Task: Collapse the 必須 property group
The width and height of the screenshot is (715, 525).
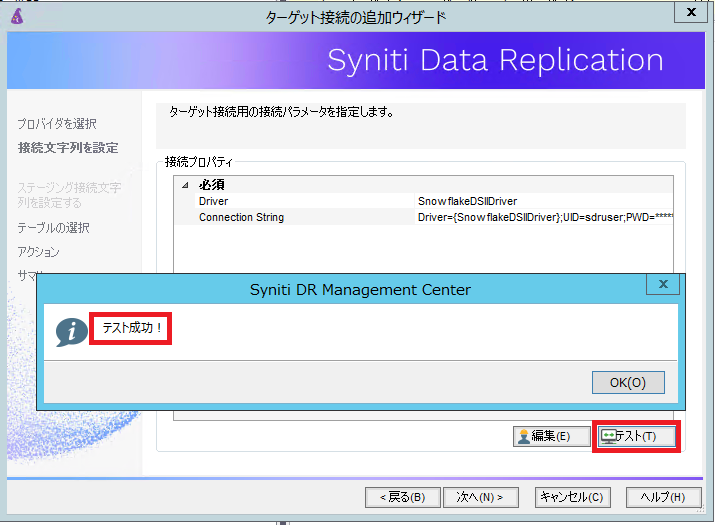Action: (x=185, y=185)
